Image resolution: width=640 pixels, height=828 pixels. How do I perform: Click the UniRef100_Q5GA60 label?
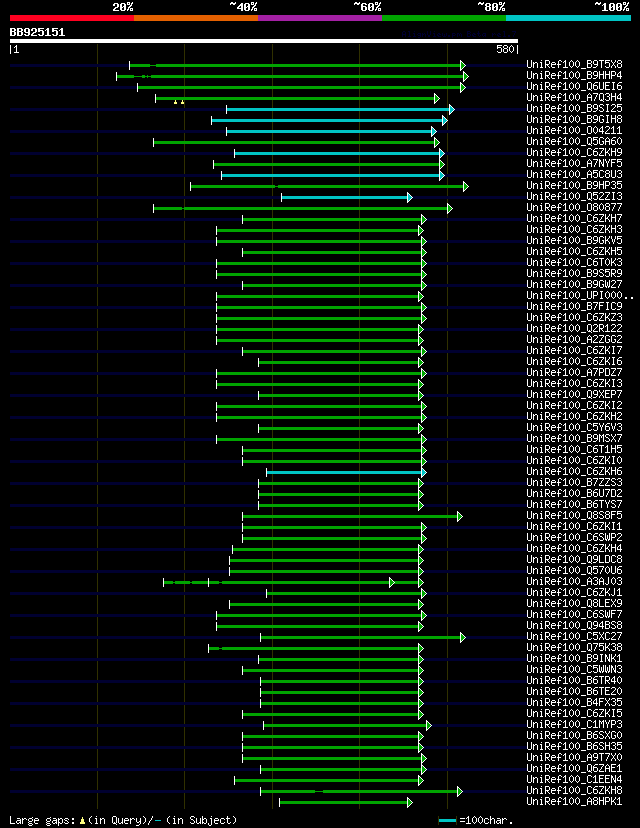(574, 142)
